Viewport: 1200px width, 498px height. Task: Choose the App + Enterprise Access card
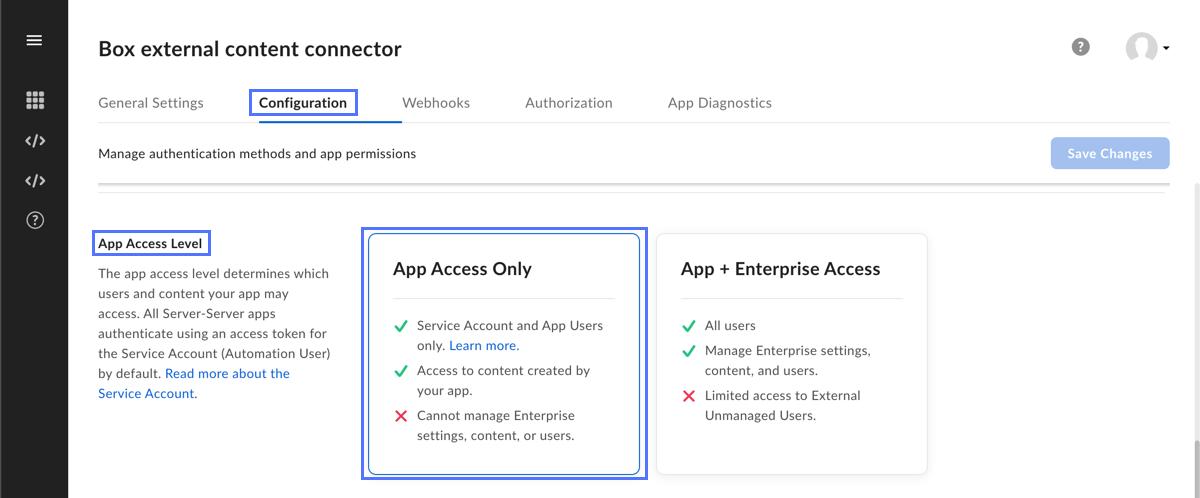792,354
